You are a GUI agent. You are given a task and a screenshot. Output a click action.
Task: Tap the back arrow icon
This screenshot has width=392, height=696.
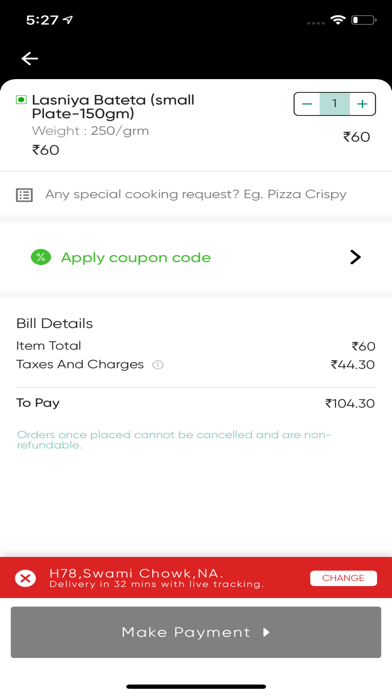30,58
